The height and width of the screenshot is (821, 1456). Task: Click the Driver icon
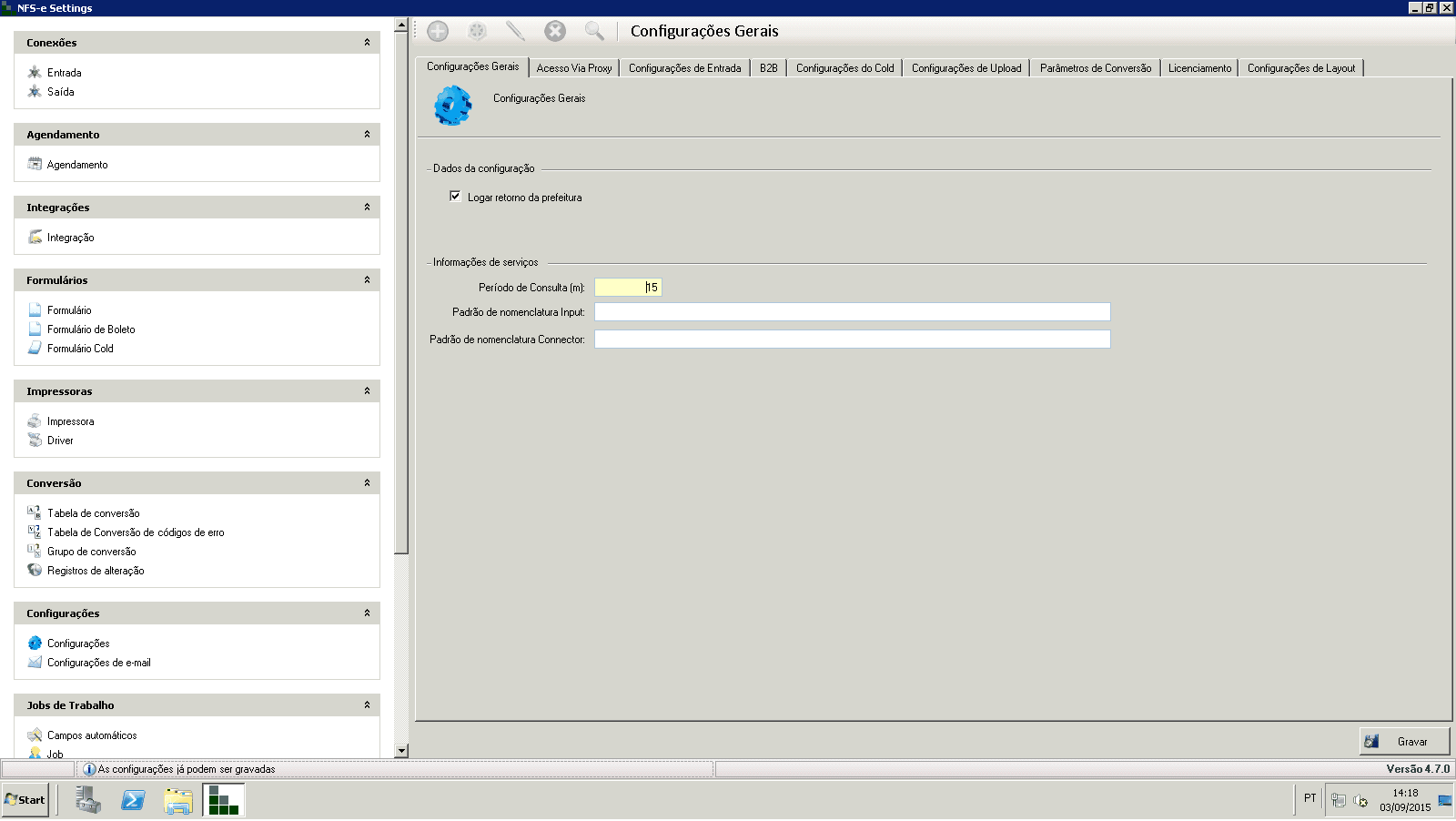click(x=35, y=440)
